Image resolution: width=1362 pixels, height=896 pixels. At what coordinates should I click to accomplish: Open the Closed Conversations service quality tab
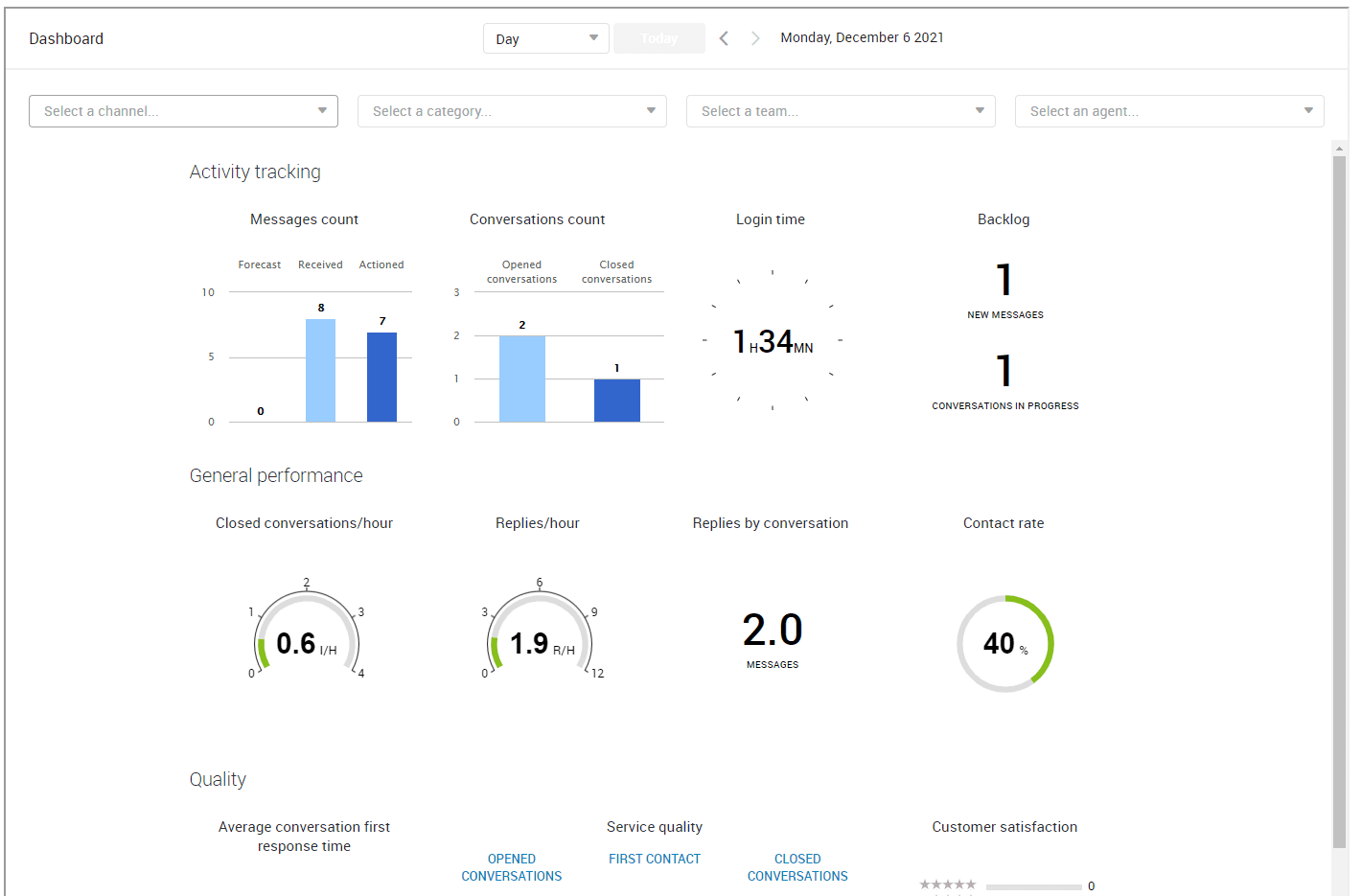pos(797,867)
